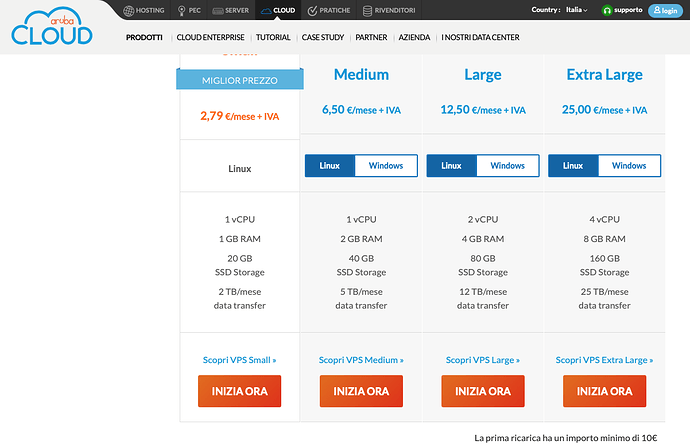Click the 2,79 €/mese + IVA price
Screen dimensions: 690x448
tap(240, 116)
